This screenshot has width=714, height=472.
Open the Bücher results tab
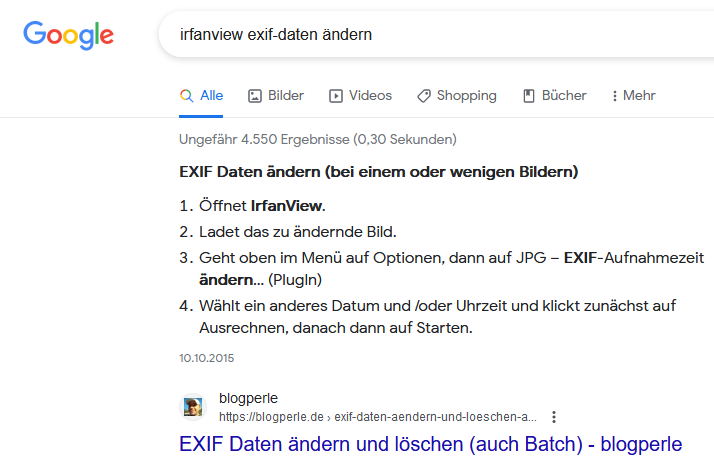click(555, 96)
